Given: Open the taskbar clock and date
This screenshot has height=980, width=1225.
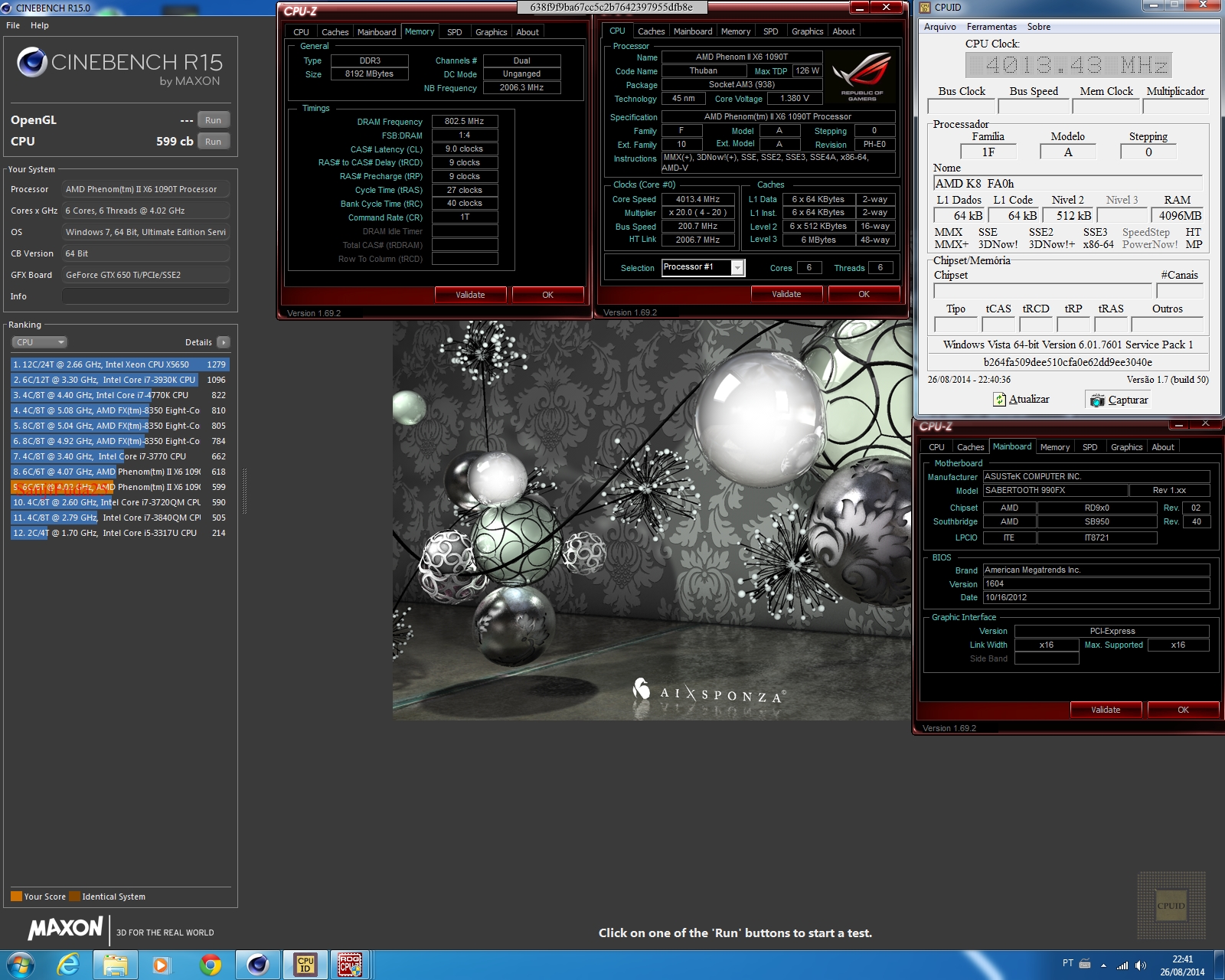Looking at the screenshot, I should pos(1182,965).
